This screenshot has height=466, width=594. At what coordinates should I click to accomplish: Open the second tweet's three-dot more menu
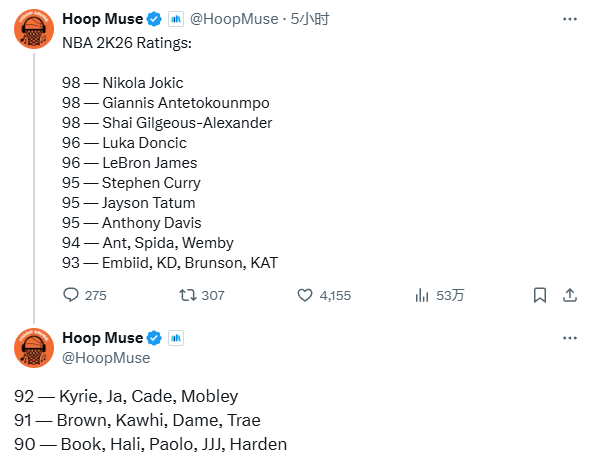pyautogui.click(x=569, y=338)
